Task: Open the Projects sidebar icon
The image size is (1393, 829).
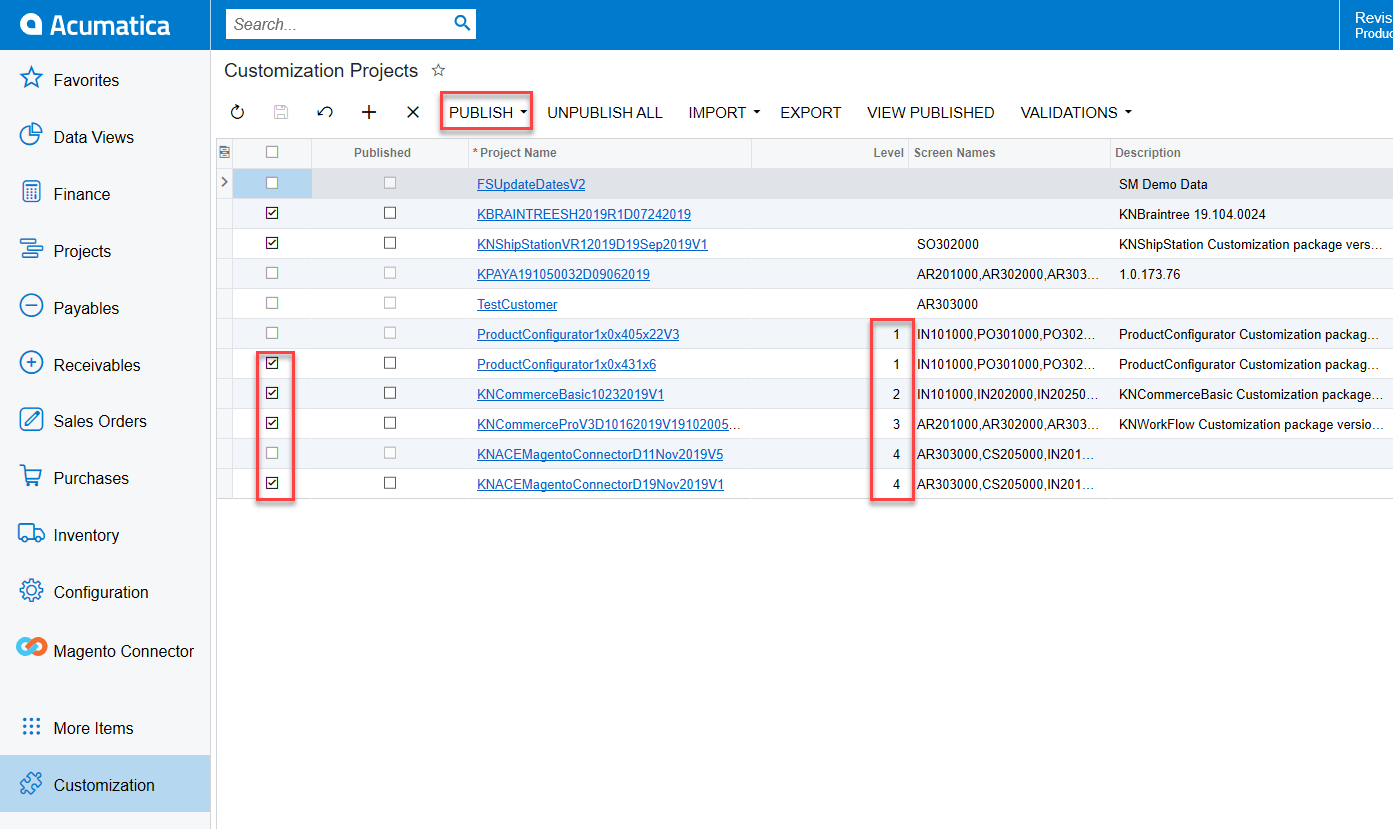Action: pyautogui.click(x=31, y=250)
